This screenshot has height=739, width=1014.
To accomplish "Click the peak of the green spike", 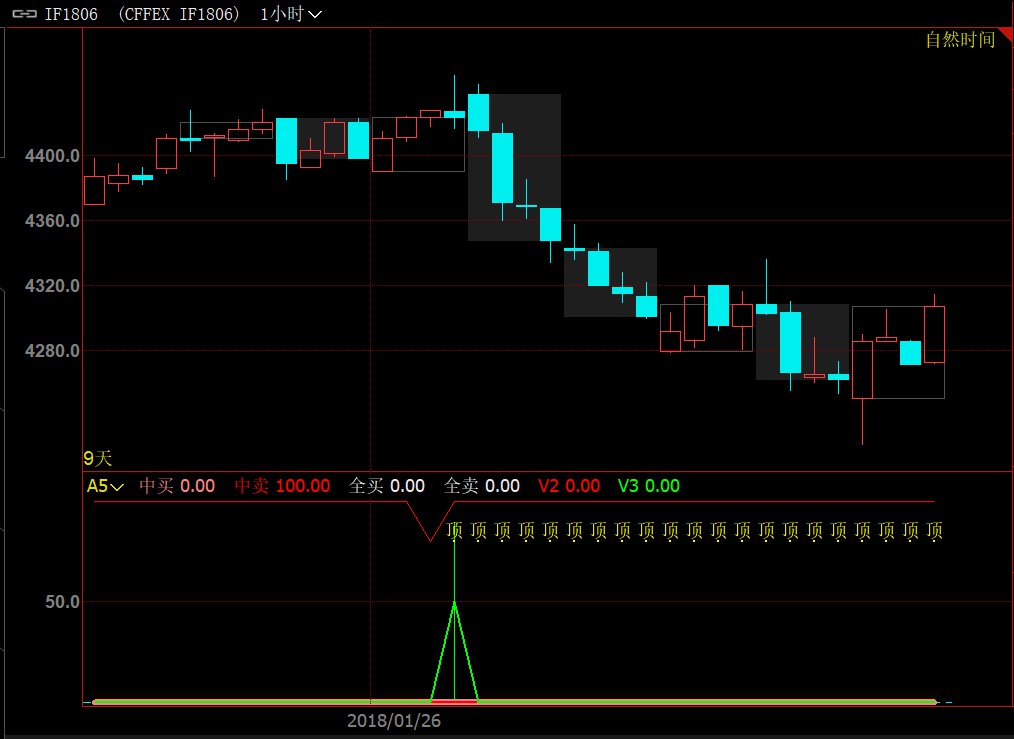I will (x=455, y=602).
